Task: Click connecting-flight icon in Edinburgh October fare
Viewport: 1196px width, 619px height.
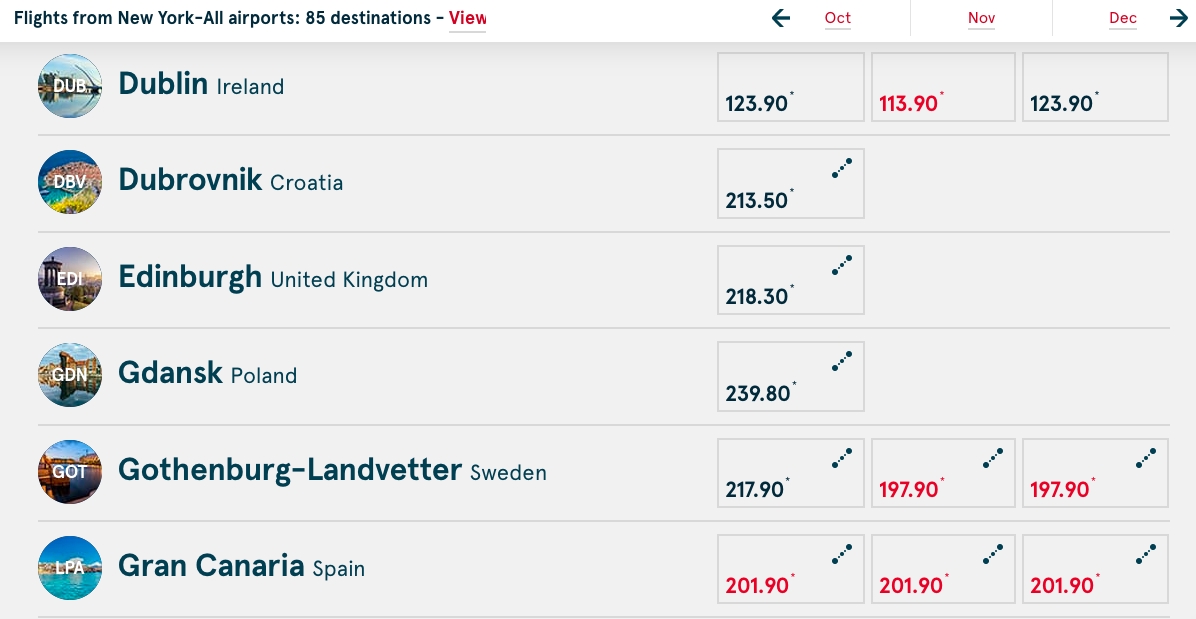Action: click(842, 265)
